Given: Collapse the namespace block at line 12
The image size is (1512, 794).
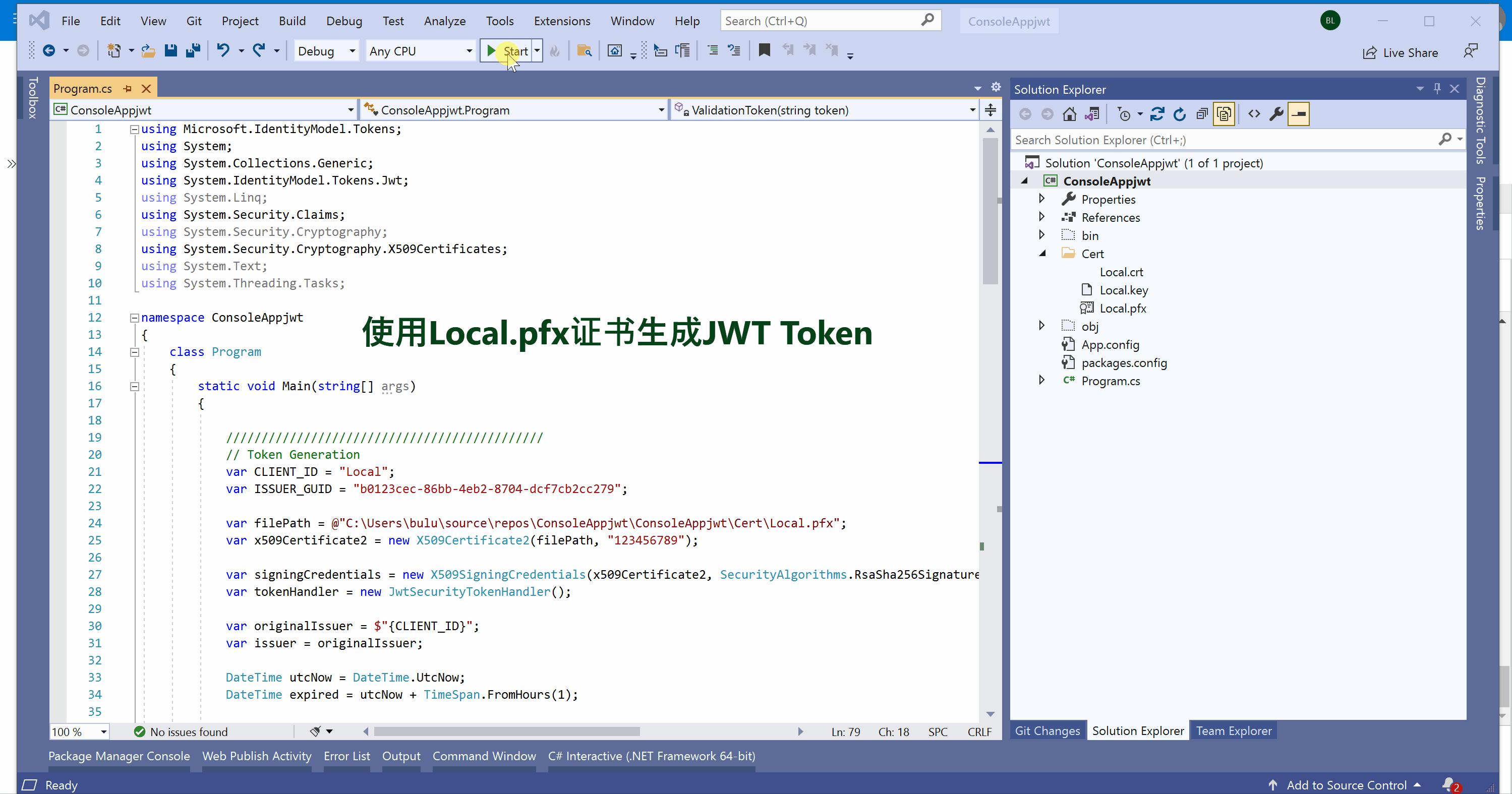Looking at the screenshot, I should (x=135, y=318).
